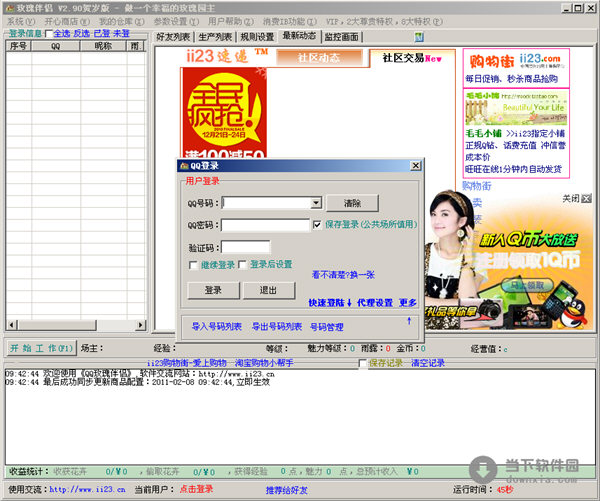
Task: Focus the 验证码 input field
Action: [246, 247]
